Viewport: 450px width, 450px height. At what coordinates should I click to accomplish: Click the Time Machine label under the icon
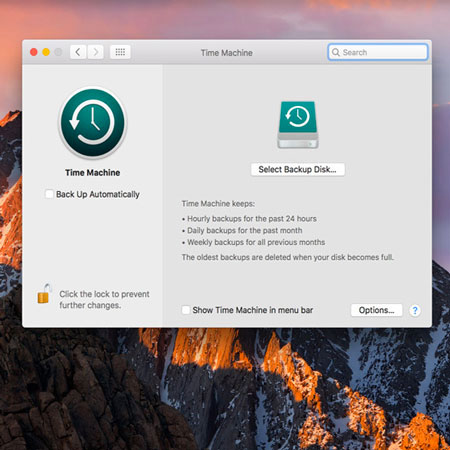pyautogui.click(x=93, y=173)
